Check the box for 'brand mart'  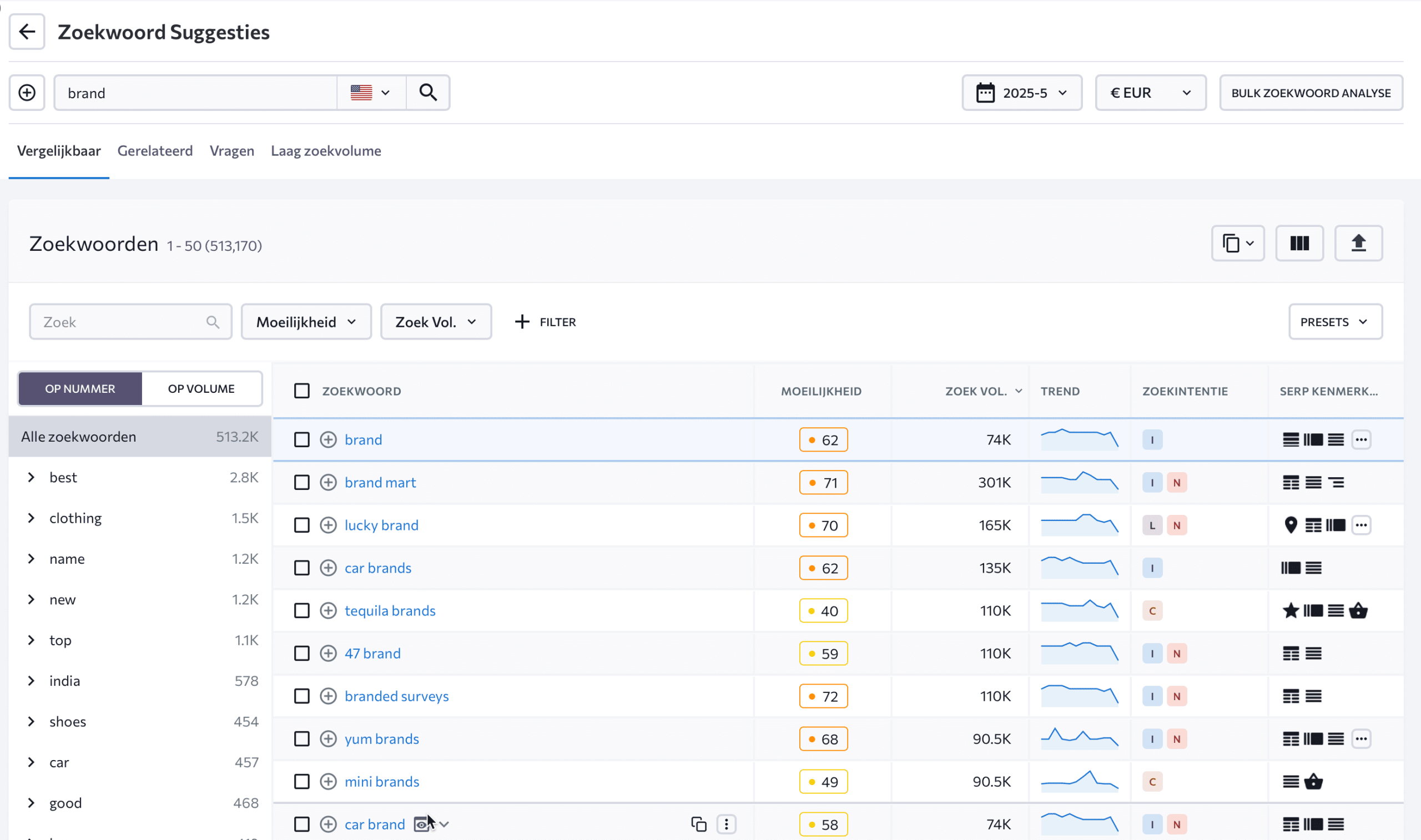(x=302, y=482)
